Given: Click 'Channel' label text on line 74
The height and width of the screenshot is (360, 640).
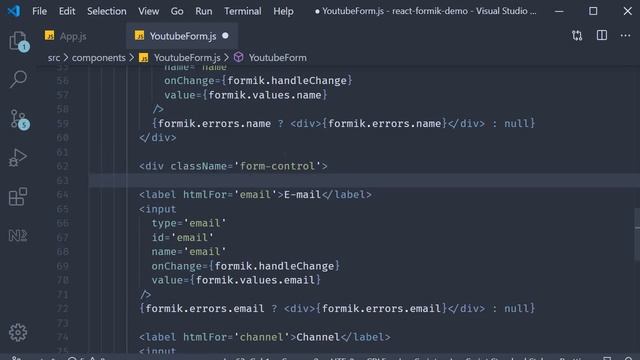Looking at the screenshot, I should (318, 337).
